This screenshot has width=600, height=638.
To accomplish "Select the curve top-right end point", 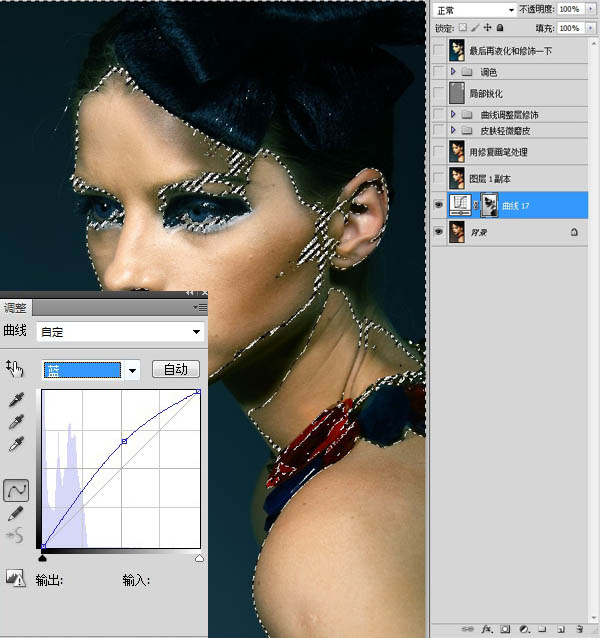I will [198, 391].
